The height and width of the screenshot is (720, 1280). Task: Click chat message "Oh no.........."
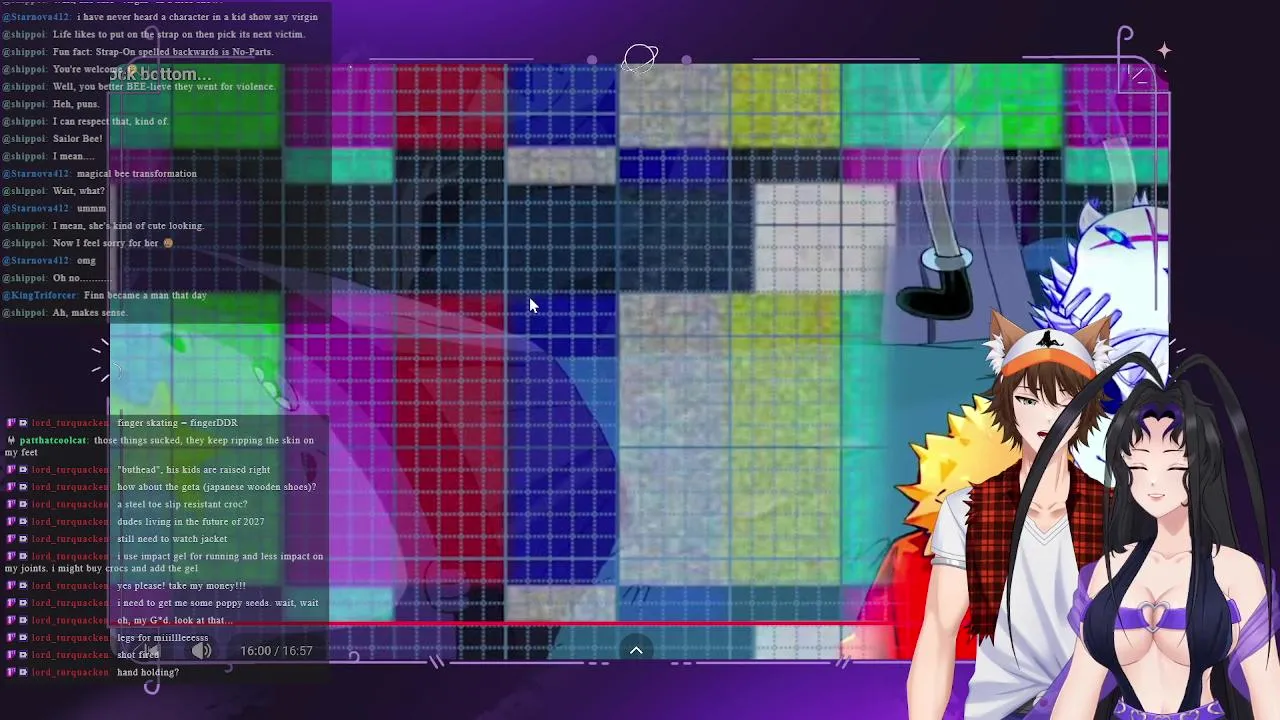pos(81,278)
